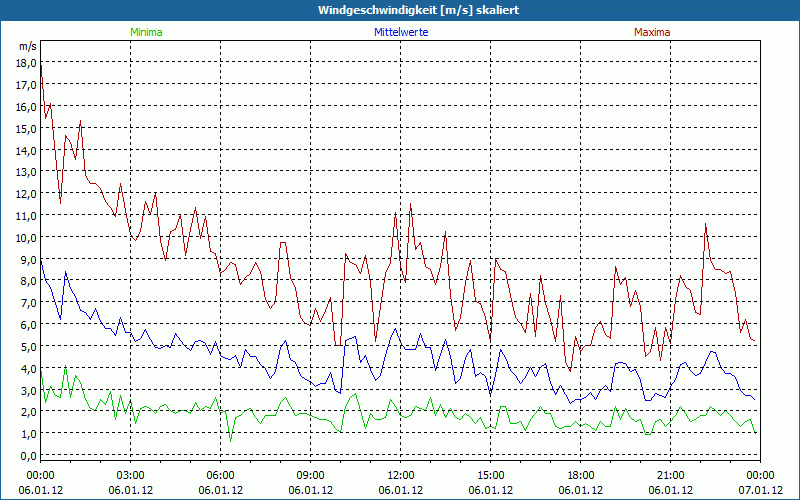Screen dimensions: 800x500
Task: Click the 3,0 y-axis value
Action: pyautogui.click(x=29, y=390)
